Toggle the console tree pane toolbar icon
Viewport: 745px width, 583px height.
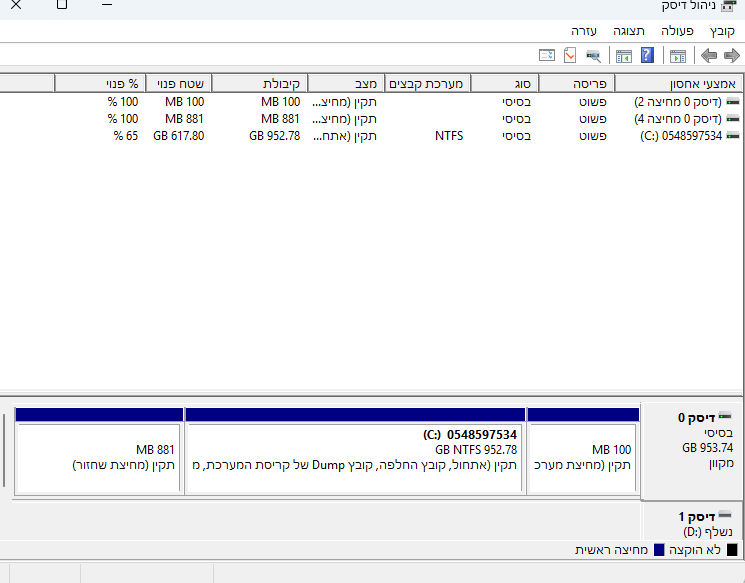tap(678, 56)
